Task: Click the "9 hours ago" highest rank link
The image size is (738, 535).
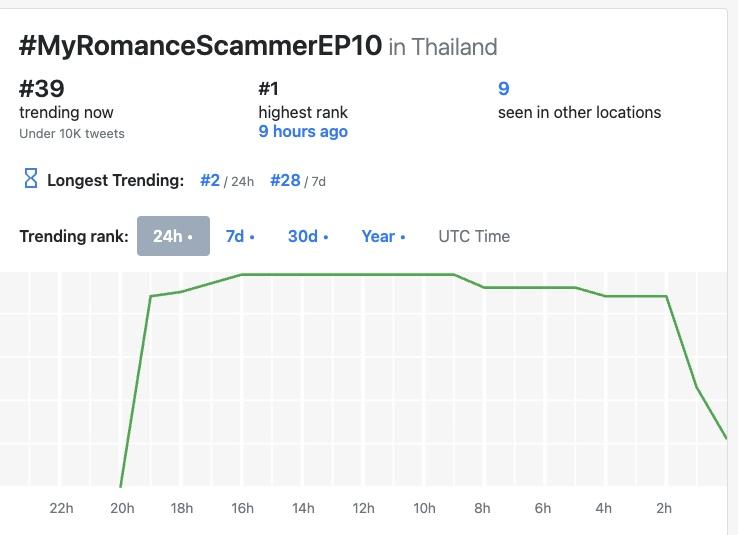Action: (x=303, y=131)
